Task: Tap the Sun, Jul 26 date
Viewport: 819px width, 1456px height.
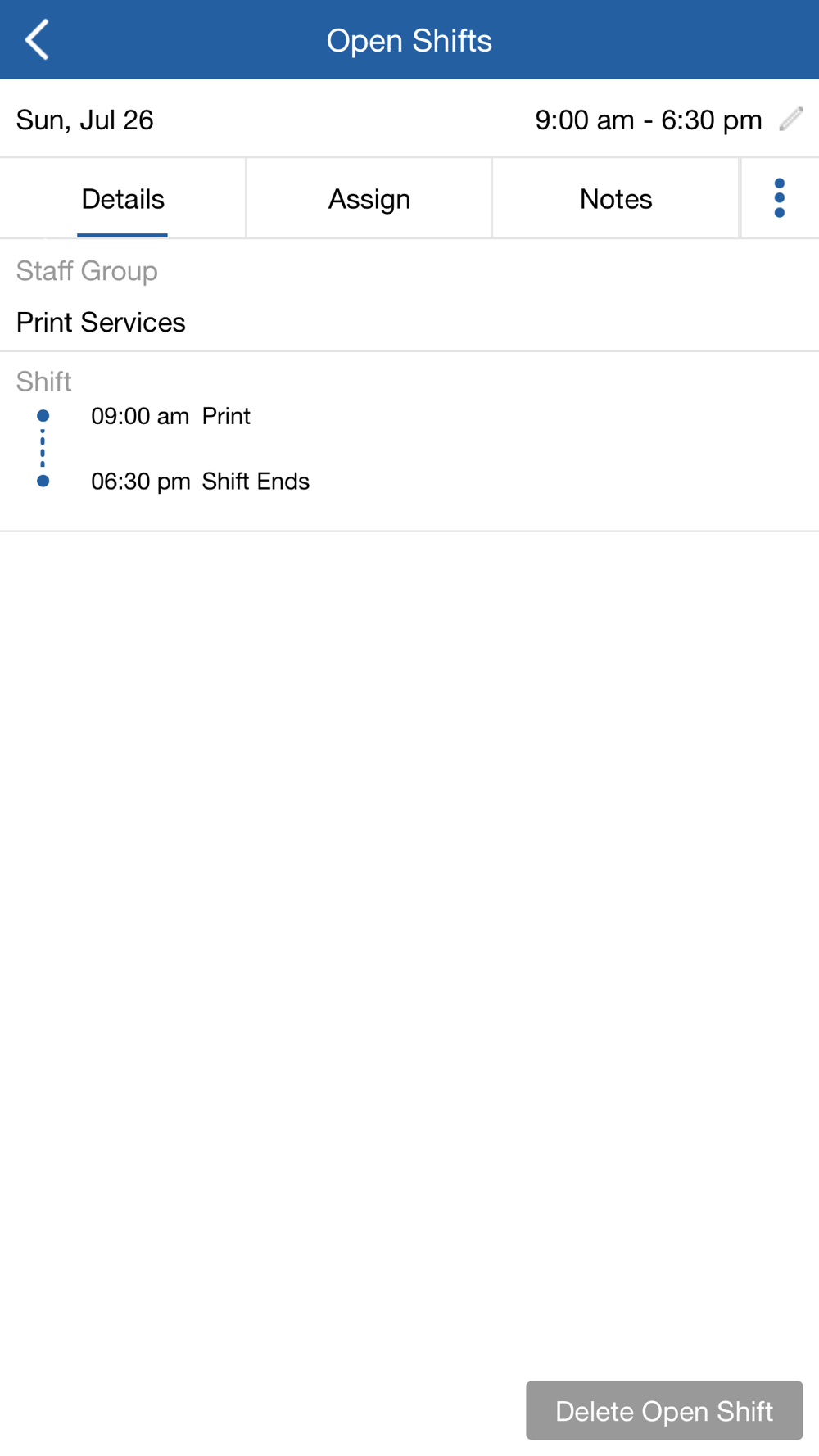Action: (85, 120)
